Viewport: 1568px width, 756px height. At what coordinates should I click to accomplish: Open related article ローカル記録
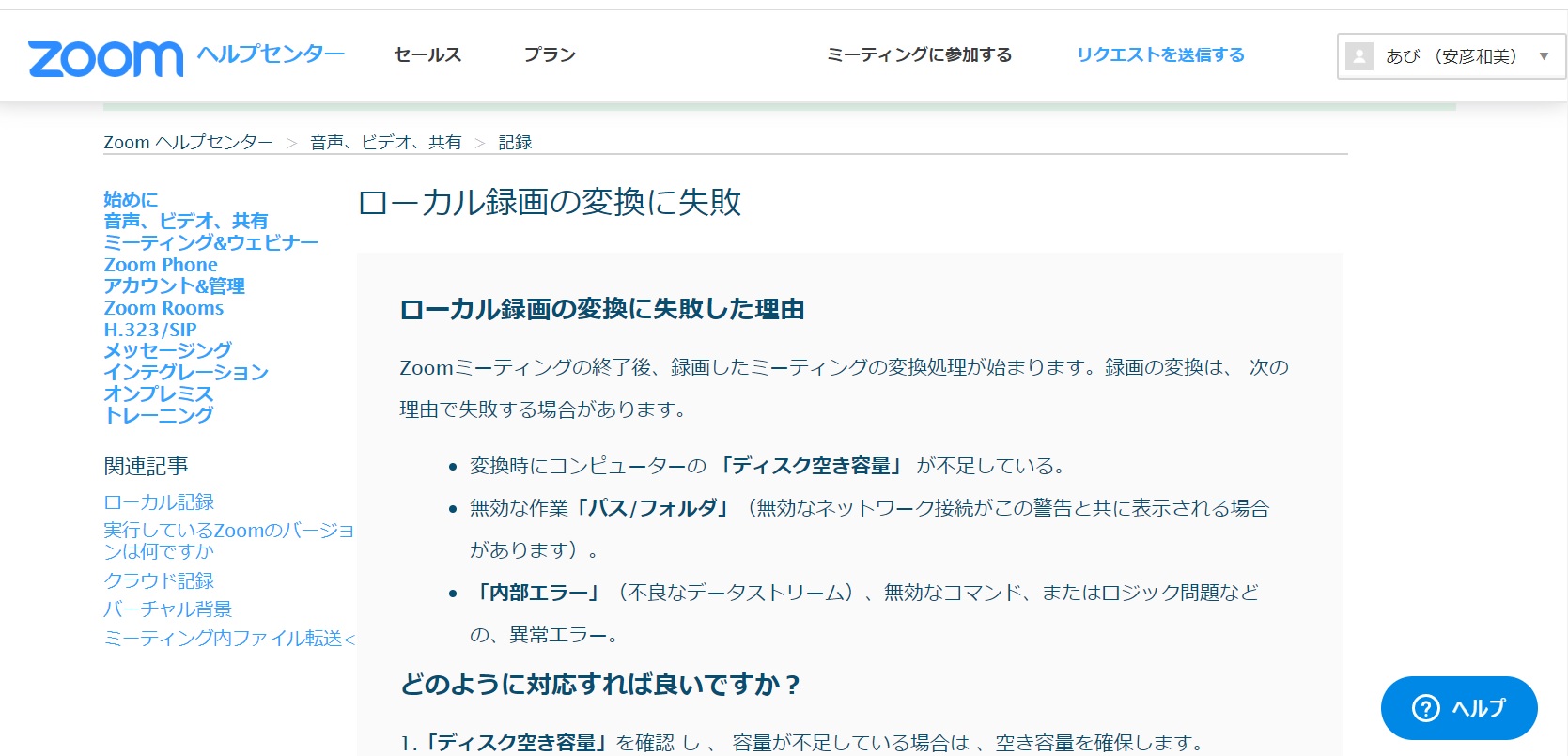159,502
